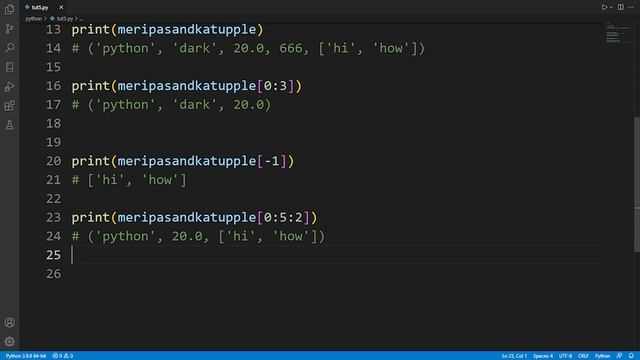Go to line via Ln 23, Col 1

click(x=514, y=356)
